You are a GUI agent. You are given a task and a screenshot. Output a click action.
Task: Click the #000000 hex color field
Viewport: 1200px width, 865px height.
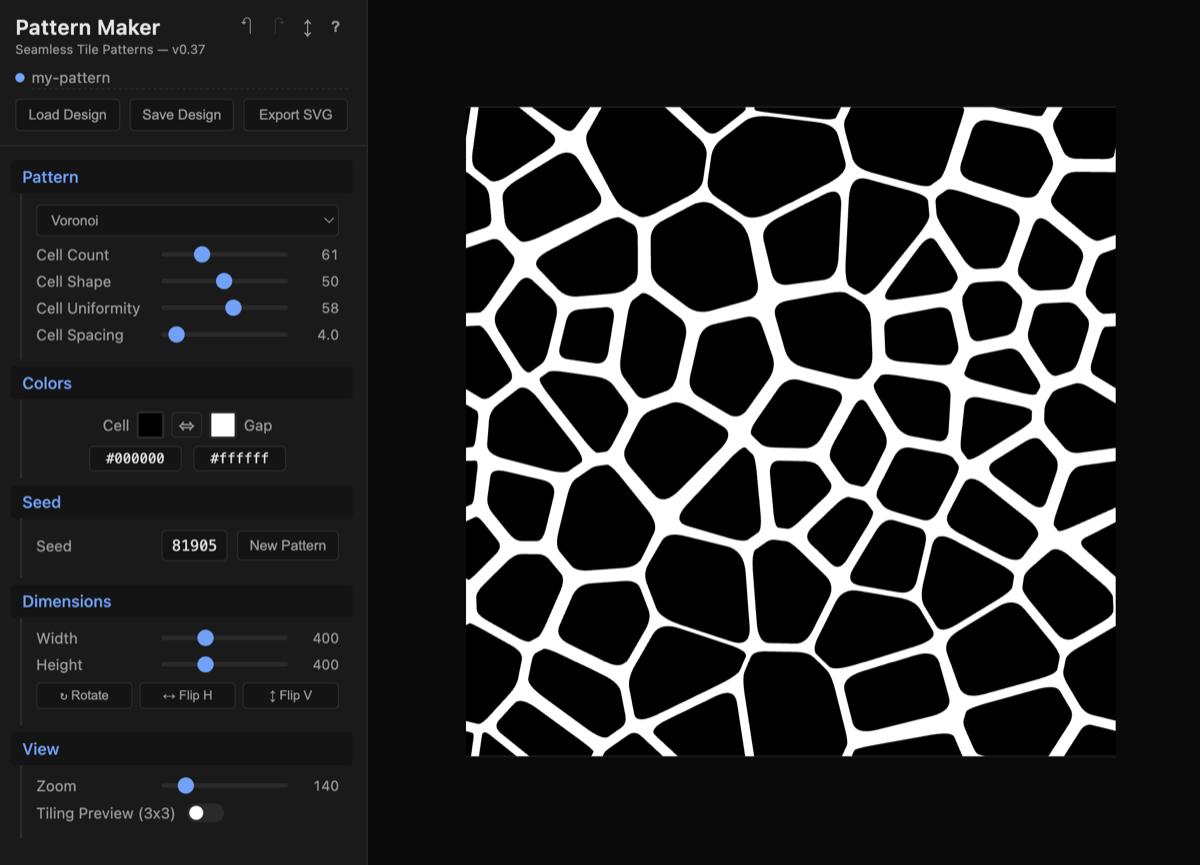pos(135,459)
